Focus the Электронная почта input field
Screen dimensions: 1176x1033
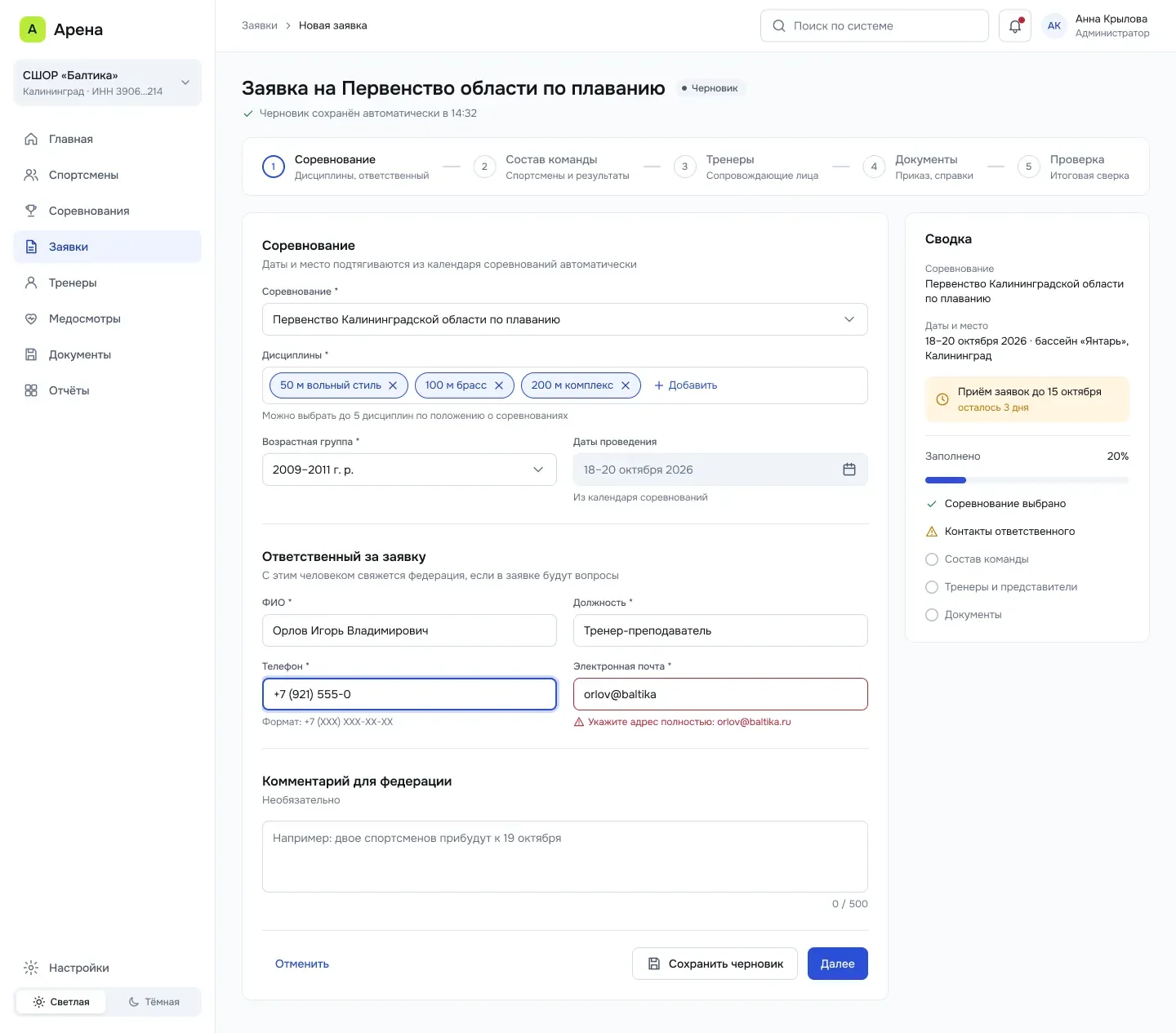[720, 694]
